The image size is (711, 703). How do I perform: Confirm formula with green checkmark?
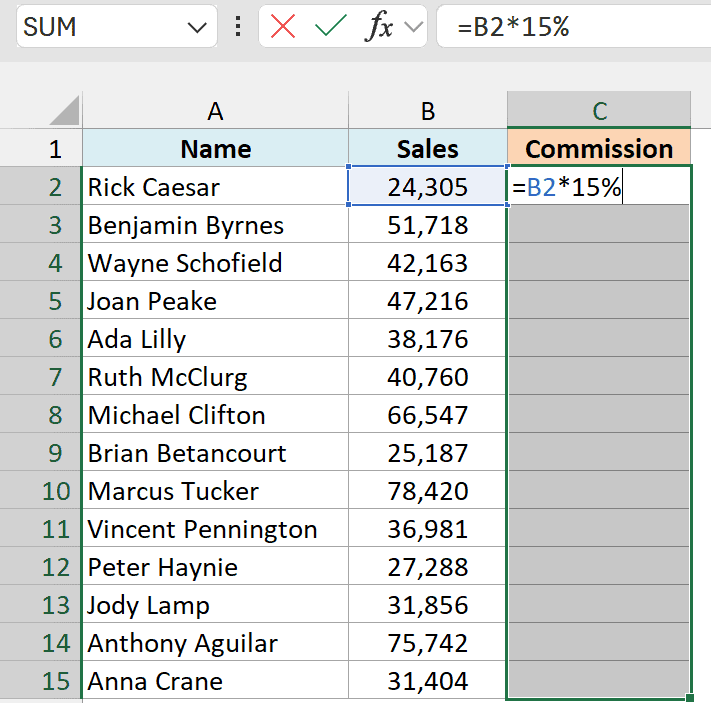331,26
